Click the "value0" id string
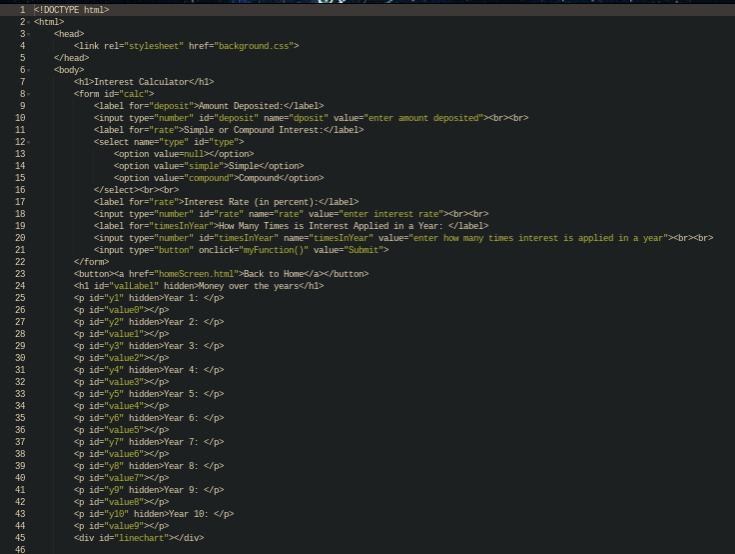 (126, 310)
